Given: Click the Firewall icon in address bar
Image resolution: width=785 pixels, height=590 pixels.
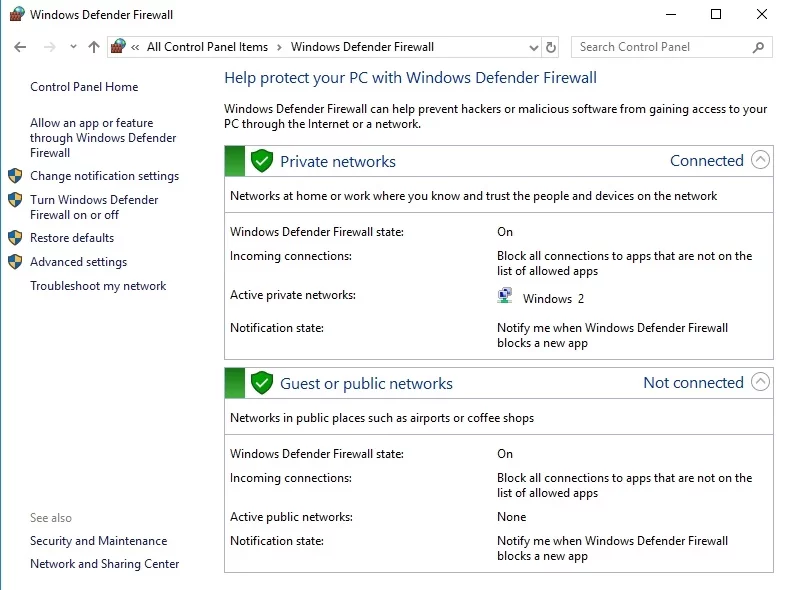Looking at the screenshot, I should coord(119,47).
